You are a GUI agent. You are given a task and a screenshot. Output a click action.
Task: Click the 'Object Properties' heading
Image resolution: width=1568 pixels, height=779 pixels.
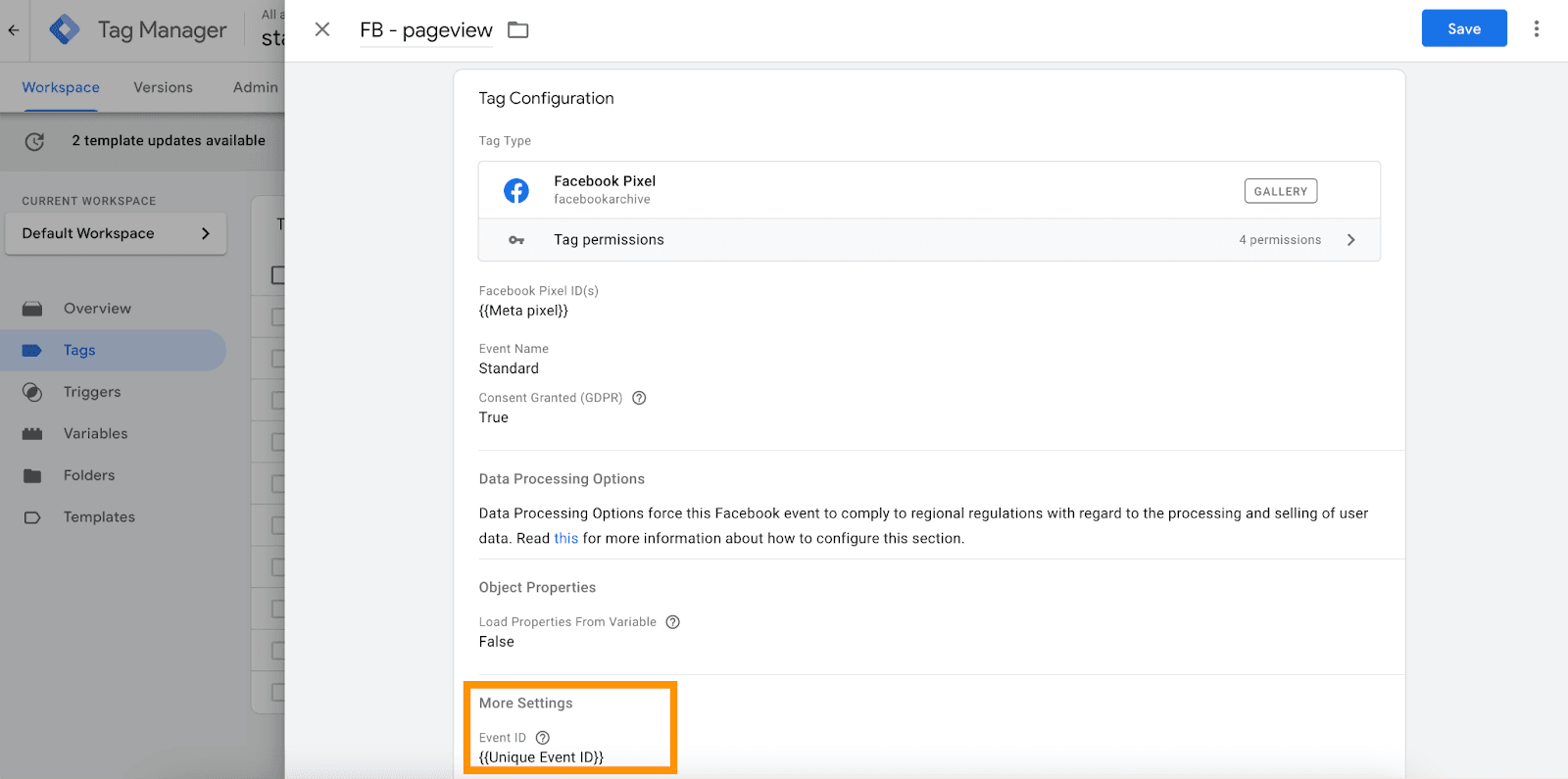tap(537, 588)
